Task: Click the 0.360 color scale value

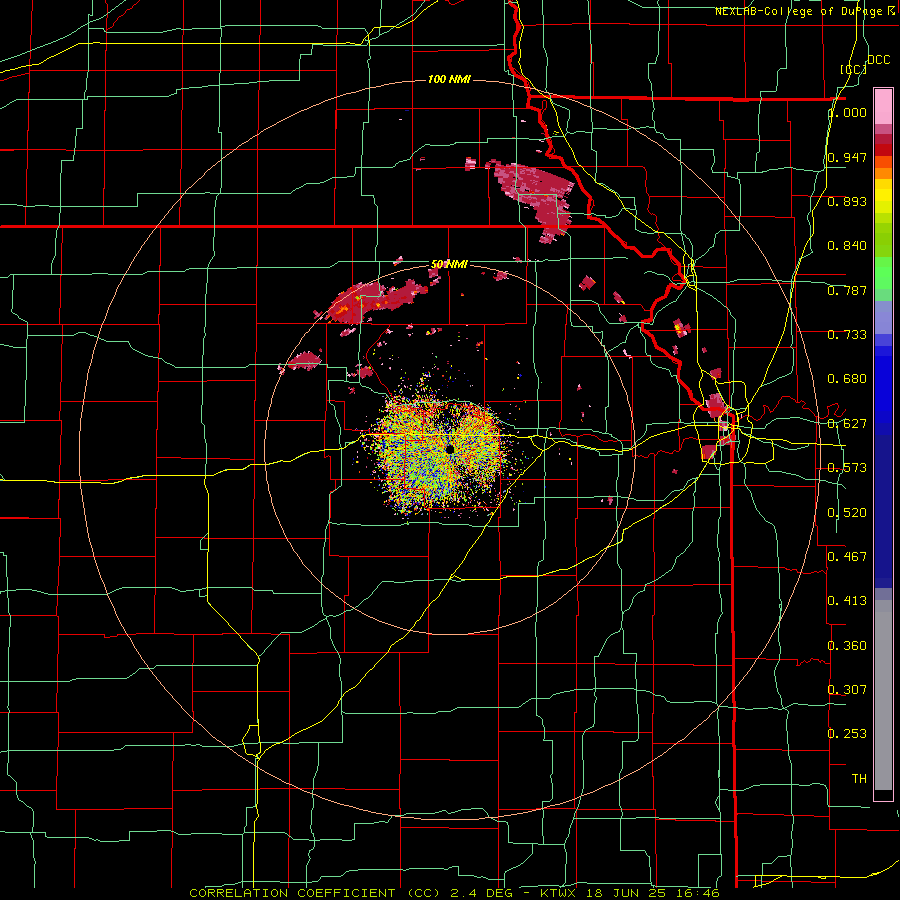Action: click(847, 646)
